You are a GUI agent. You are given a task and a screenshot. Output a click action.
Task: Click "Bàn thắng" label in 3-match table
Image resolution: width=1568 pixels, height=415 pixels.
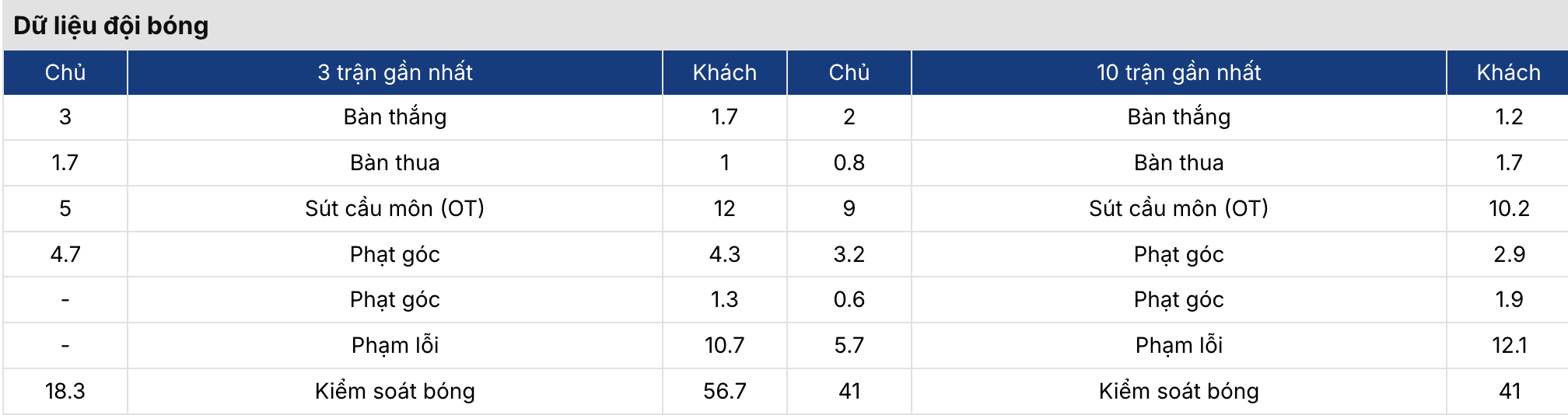[394, 117]
